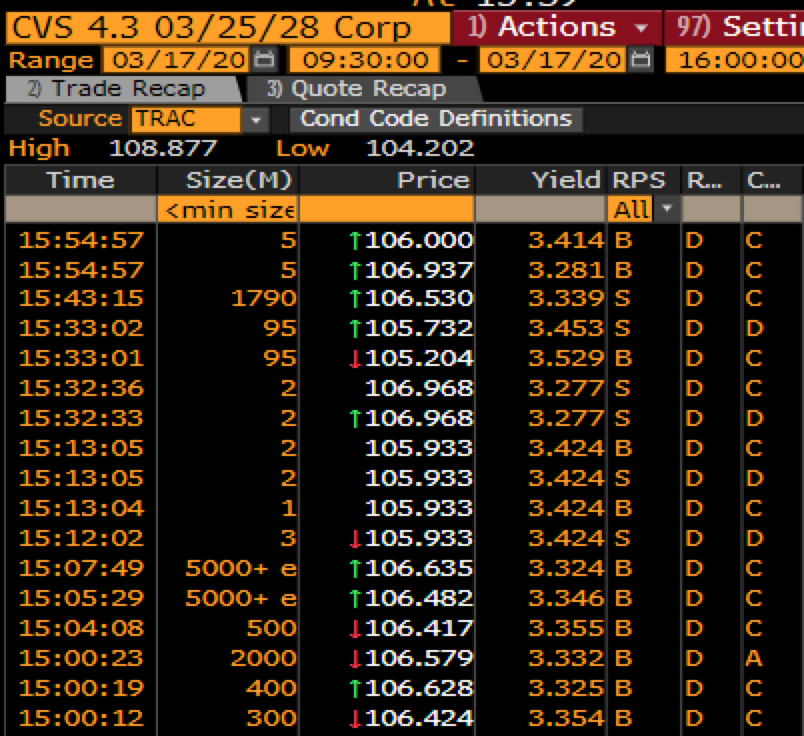
Task: Switch to the Quote Recap tab
Action: tap(363, 89)
